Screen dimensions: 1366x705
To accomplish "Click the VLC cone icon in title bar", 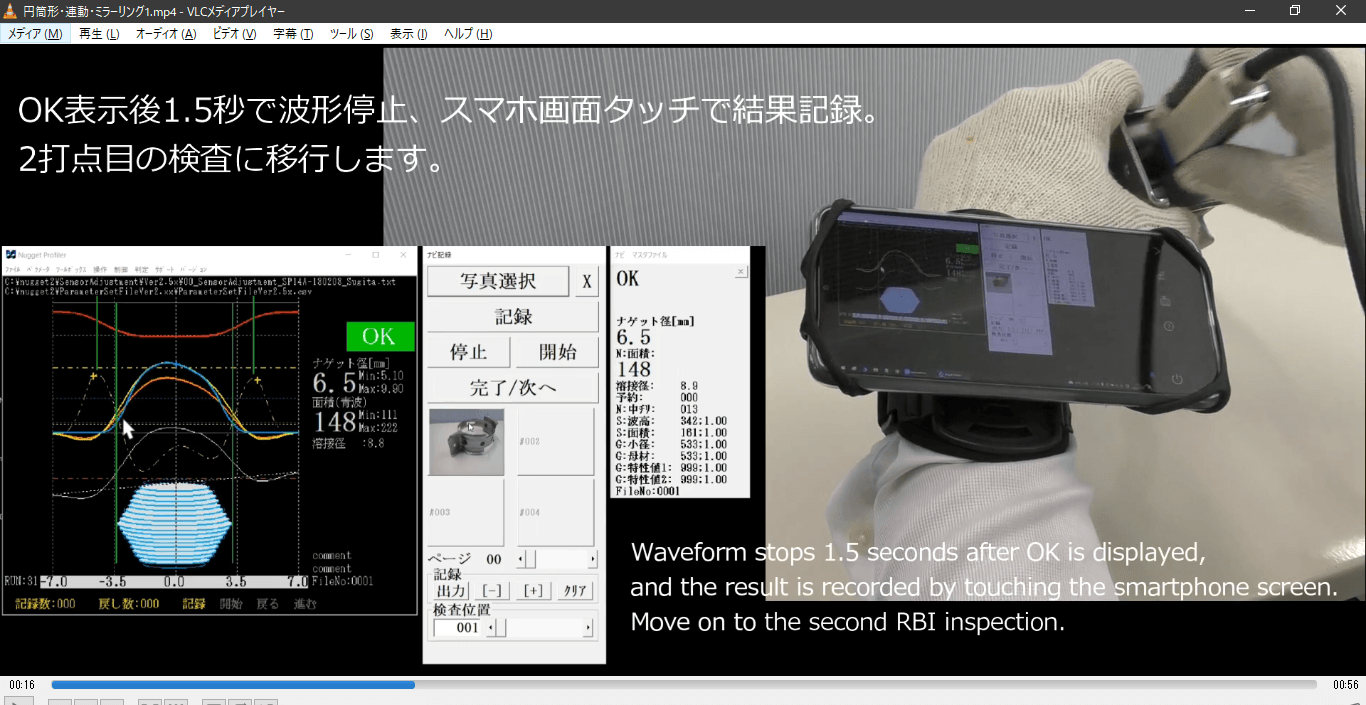I will click(x=10, y=11).
